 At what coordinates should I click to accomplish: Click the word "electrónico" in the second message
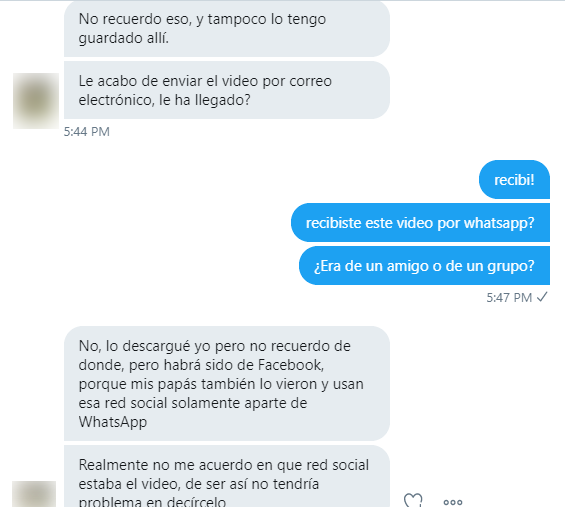click(x=117, y=100)
